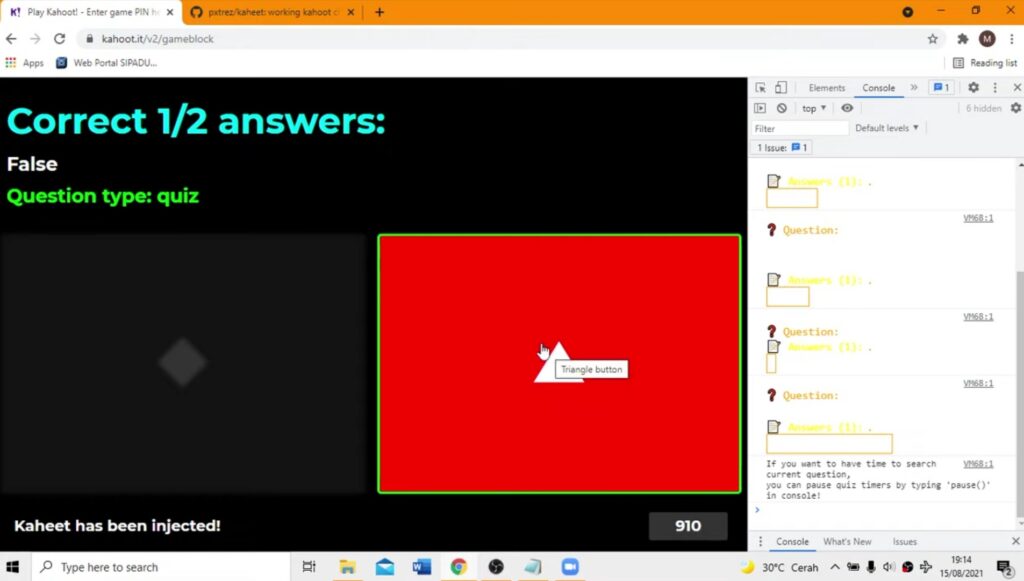The height and width of the screenshot is (581, 1024).
Task: Open Google Chrome from the taskbar
Action: coord(458,567)
